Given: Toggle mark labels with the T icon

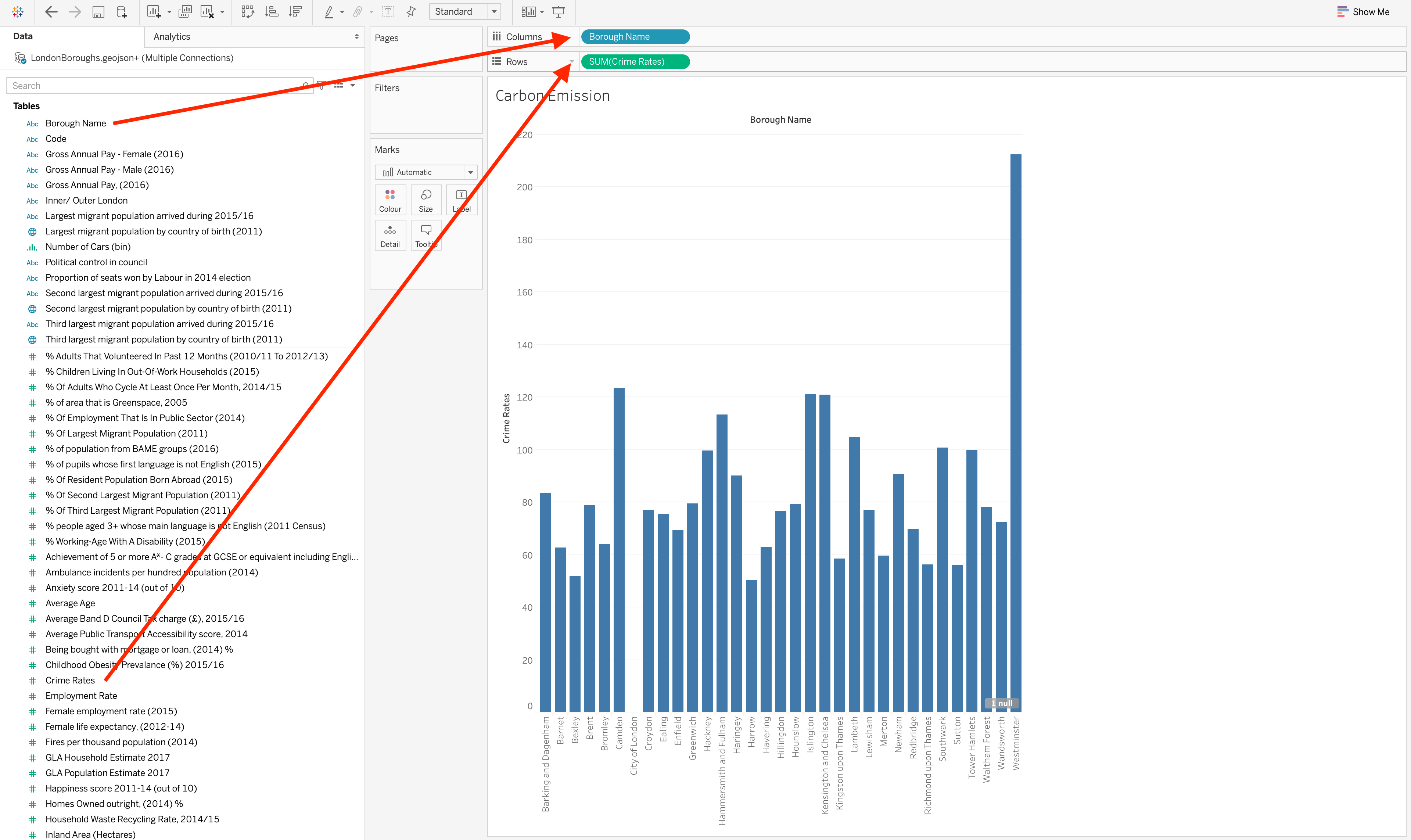Looking at the screenshot, I should coord(388,12).
